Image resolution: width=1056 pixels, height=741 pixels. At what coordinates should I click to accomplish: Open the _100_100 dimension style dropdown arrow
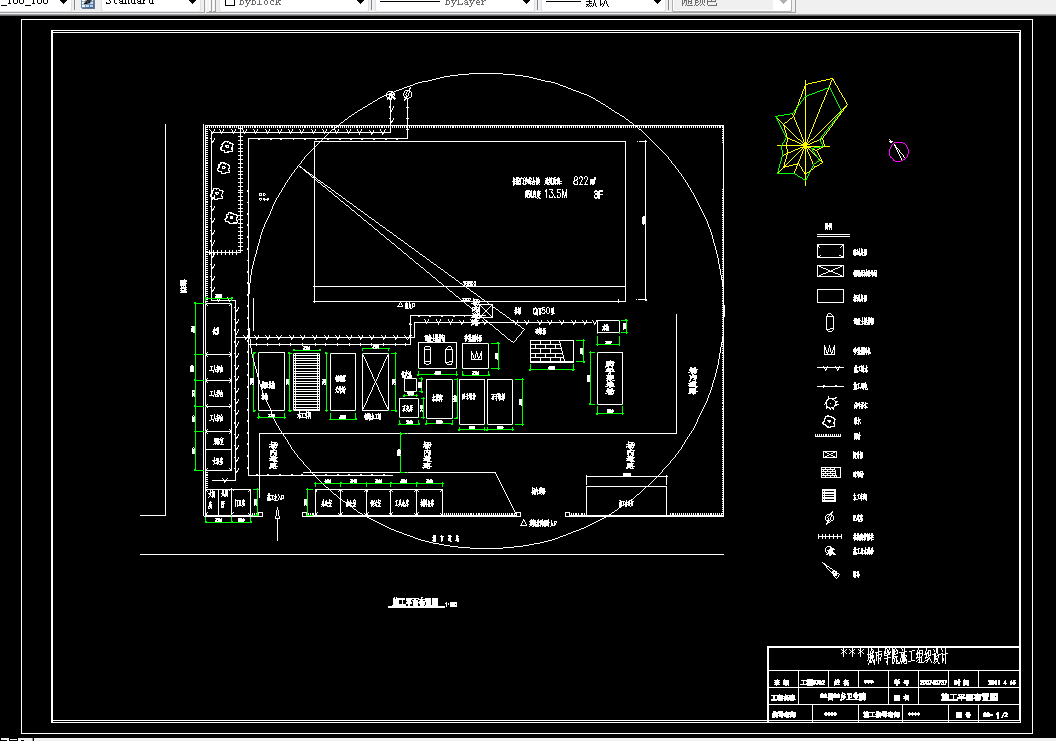tap(63, 3)
